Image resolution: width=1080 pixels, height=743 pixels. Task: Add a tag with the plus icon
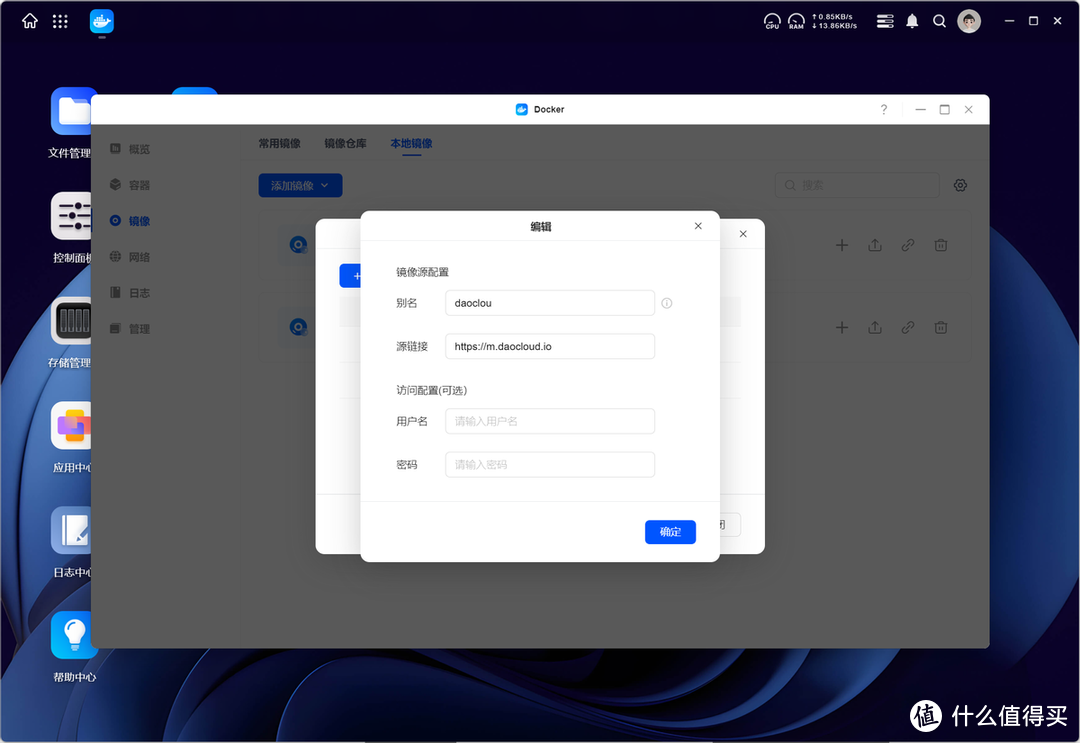[841, 245]
